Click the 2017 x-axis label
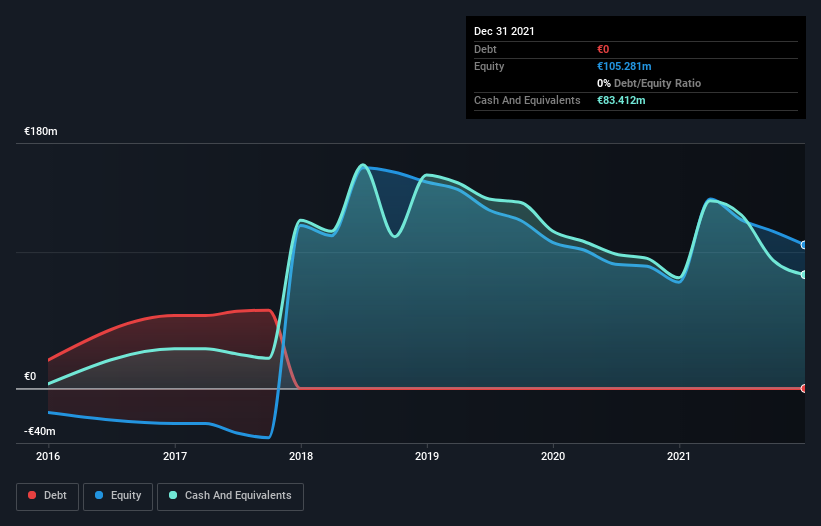 pos(174,456)
